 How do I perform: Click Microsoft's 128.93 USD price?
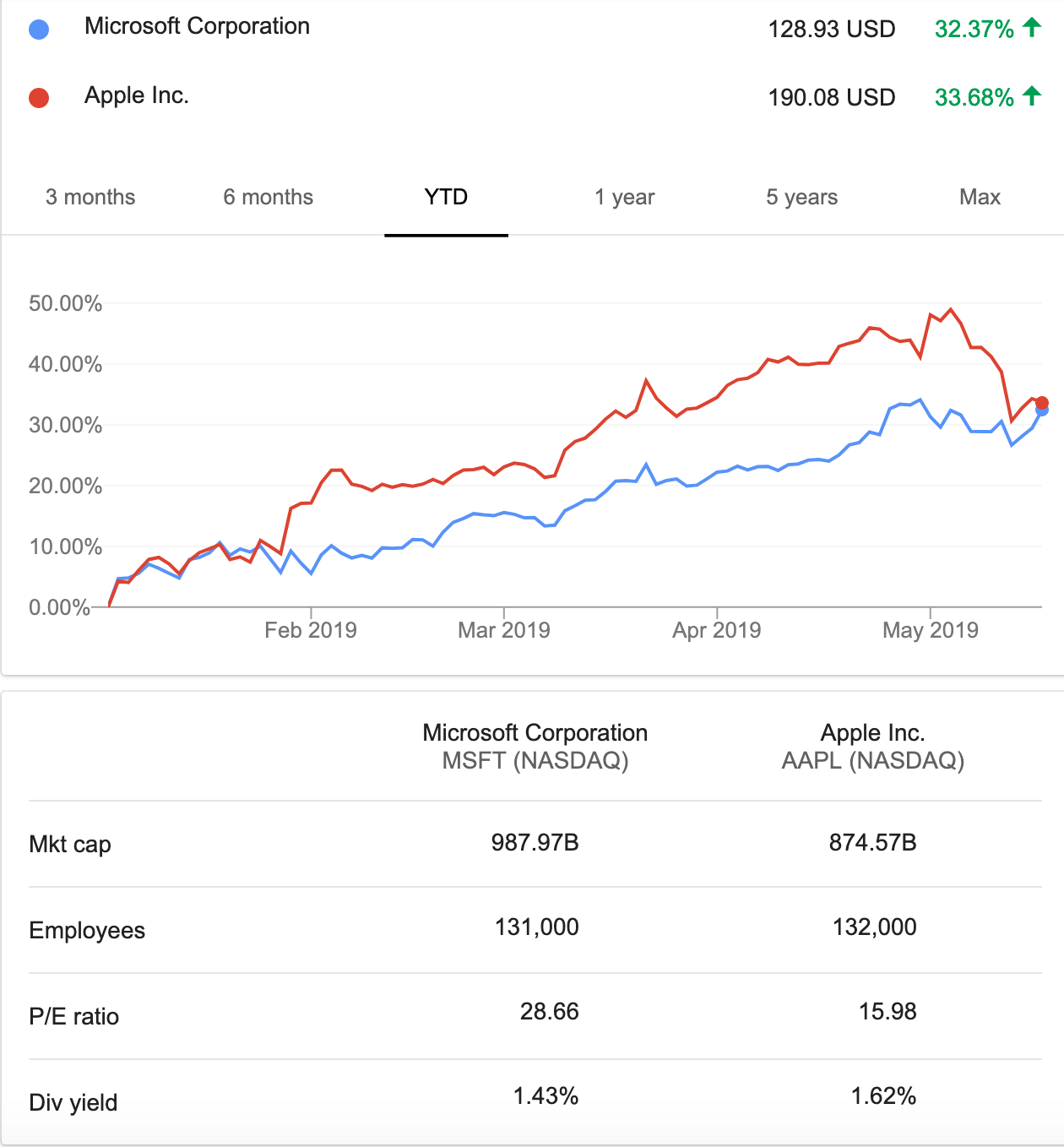832,29
